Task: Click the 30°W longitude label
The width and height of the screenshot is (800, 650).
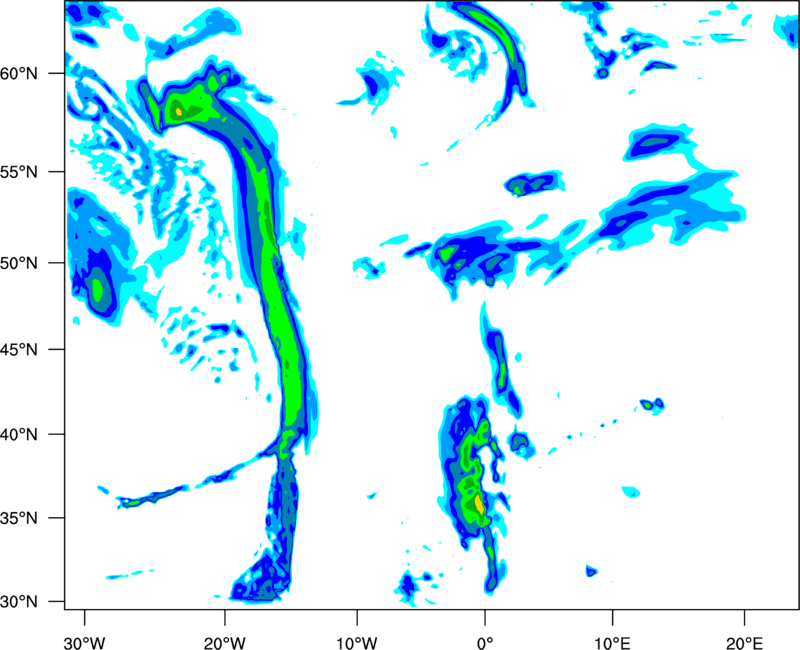Action: pyautogui.click(x=85, y=643)
